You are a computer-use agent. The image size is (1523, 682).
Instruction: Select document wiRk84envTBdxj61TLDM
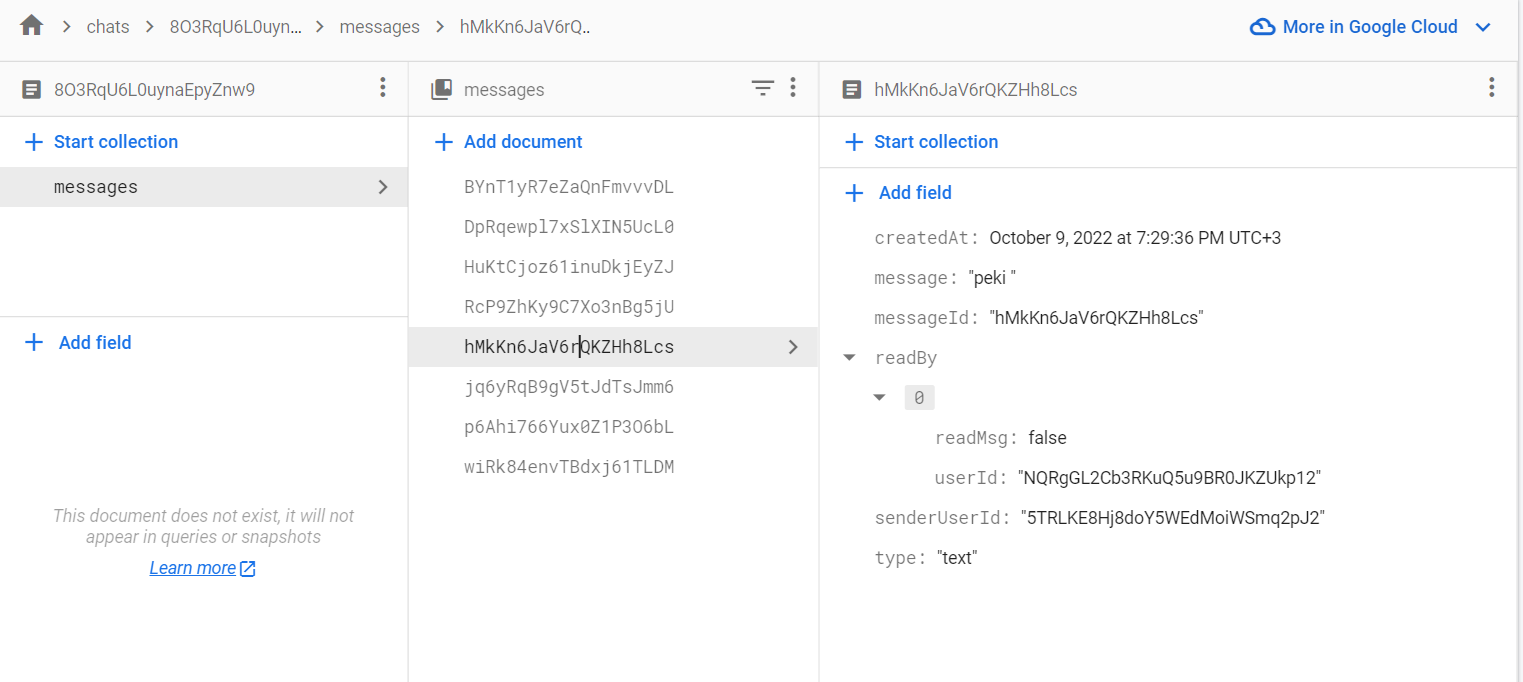(568, 466)
